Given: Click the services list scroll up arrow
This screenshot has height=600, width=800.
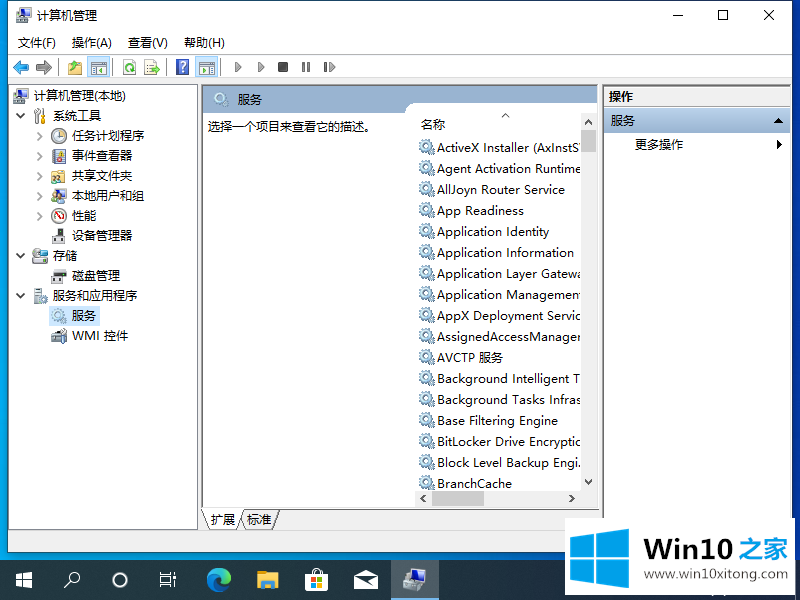Looking at the screenshot, I should tap(588, 122).
